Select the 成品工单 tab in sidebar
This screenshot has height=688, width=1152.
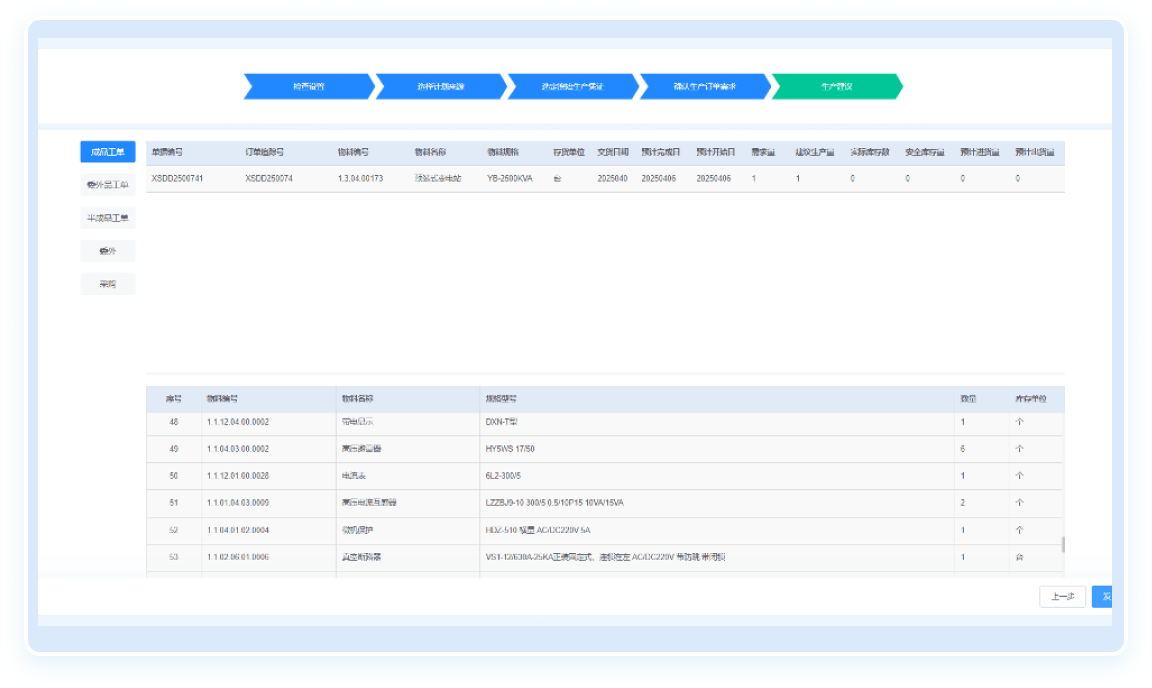[x=108, y=152]
